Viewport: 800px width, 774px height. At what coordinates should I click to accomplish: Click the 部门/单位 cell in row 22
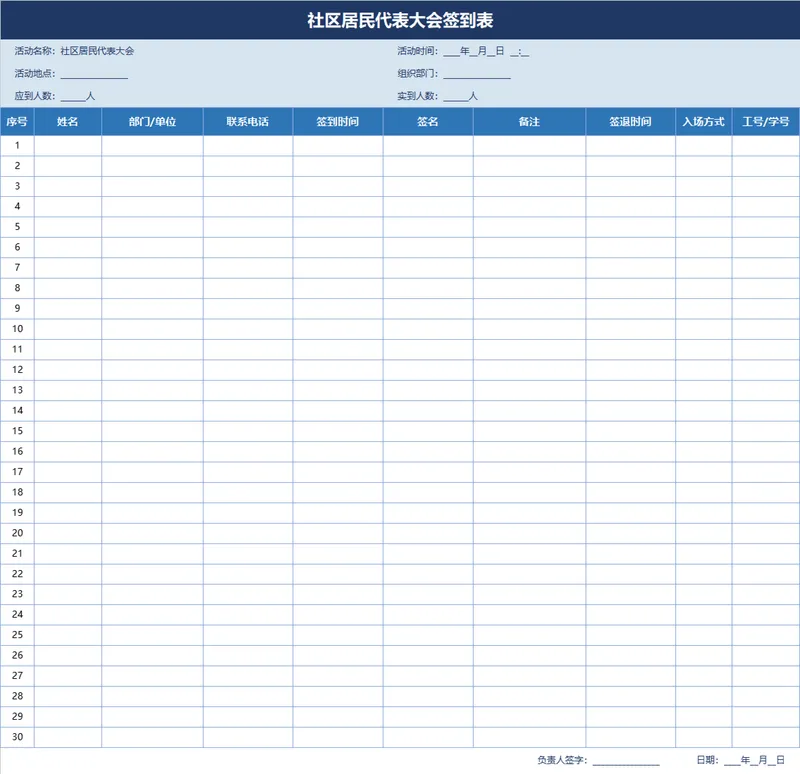pyautogui.click(x=152, y=574)
